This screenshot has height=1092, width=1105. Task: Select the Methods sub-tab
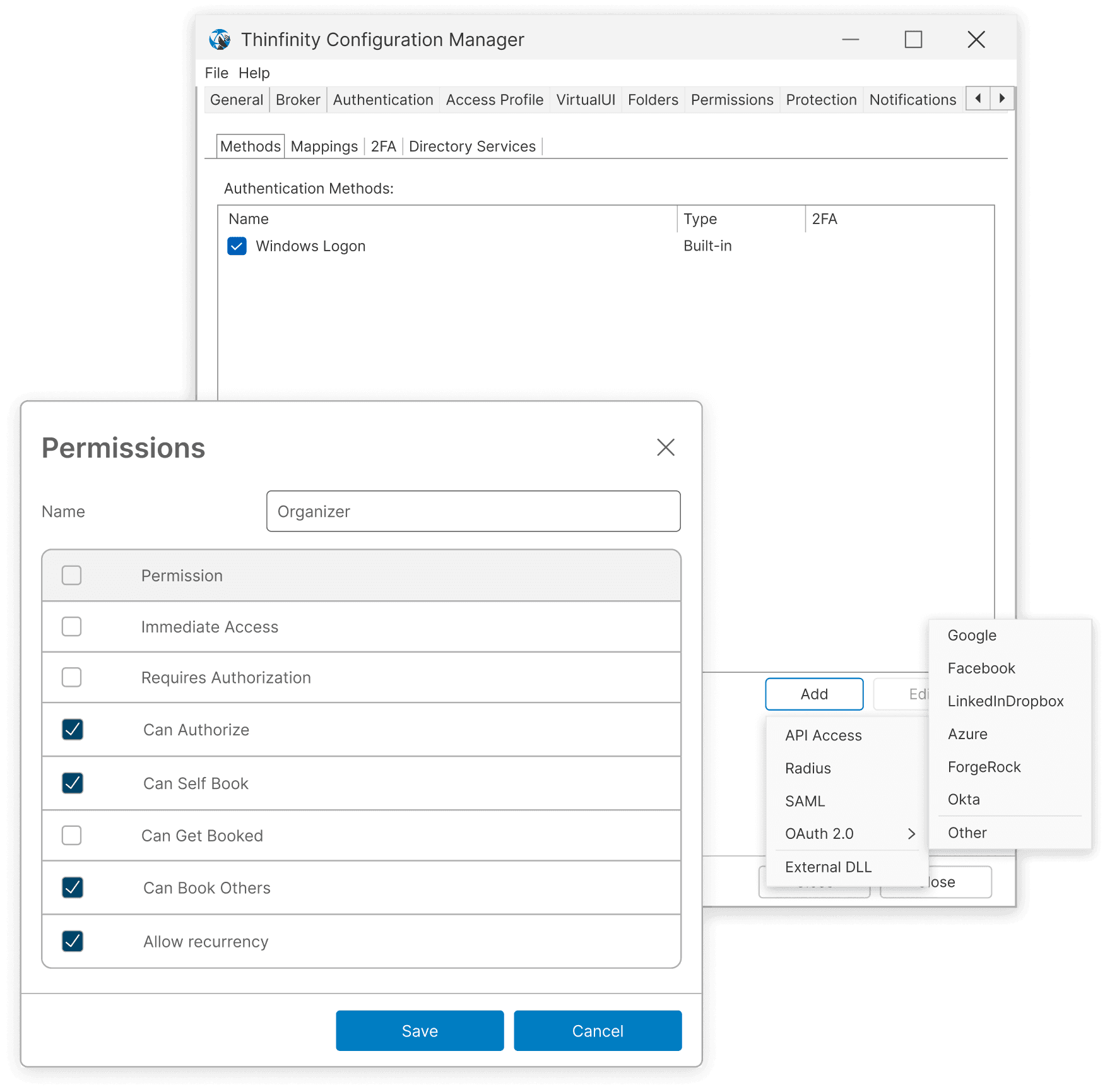point(251,146)
